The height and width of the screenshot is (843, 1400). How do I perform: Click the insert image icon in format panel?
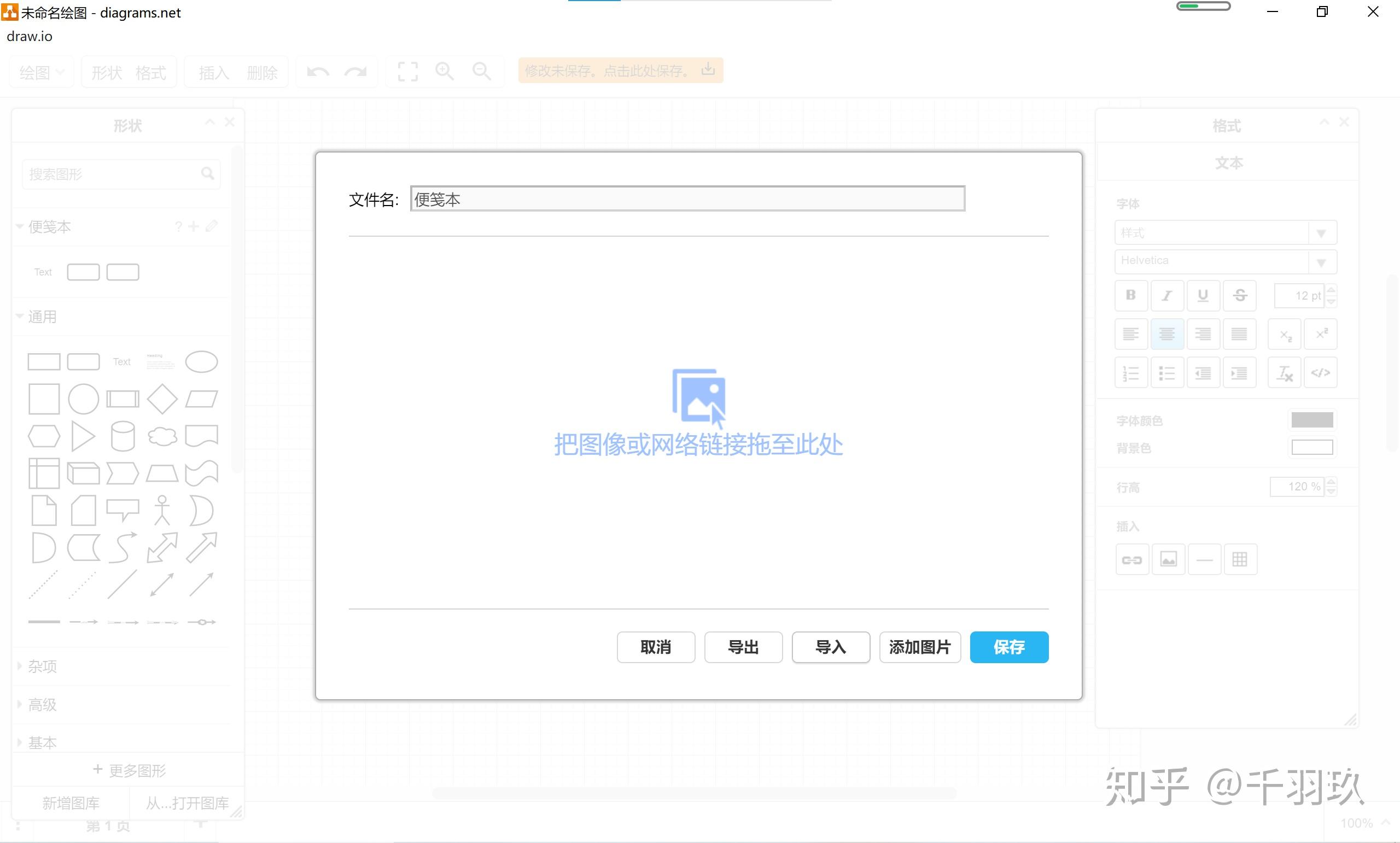tap(1168, 559)
